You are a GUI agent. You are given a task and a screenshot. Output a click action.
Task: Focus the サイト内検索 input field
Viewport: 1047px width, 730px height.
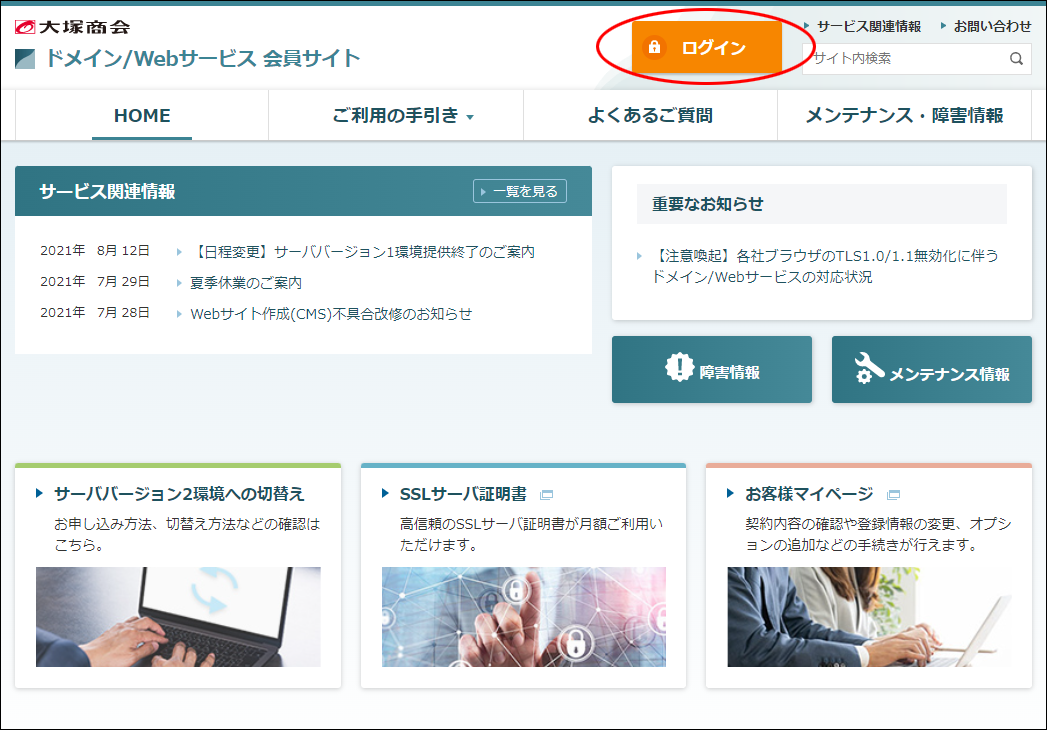pyautogui.click(x=908, y=59)
